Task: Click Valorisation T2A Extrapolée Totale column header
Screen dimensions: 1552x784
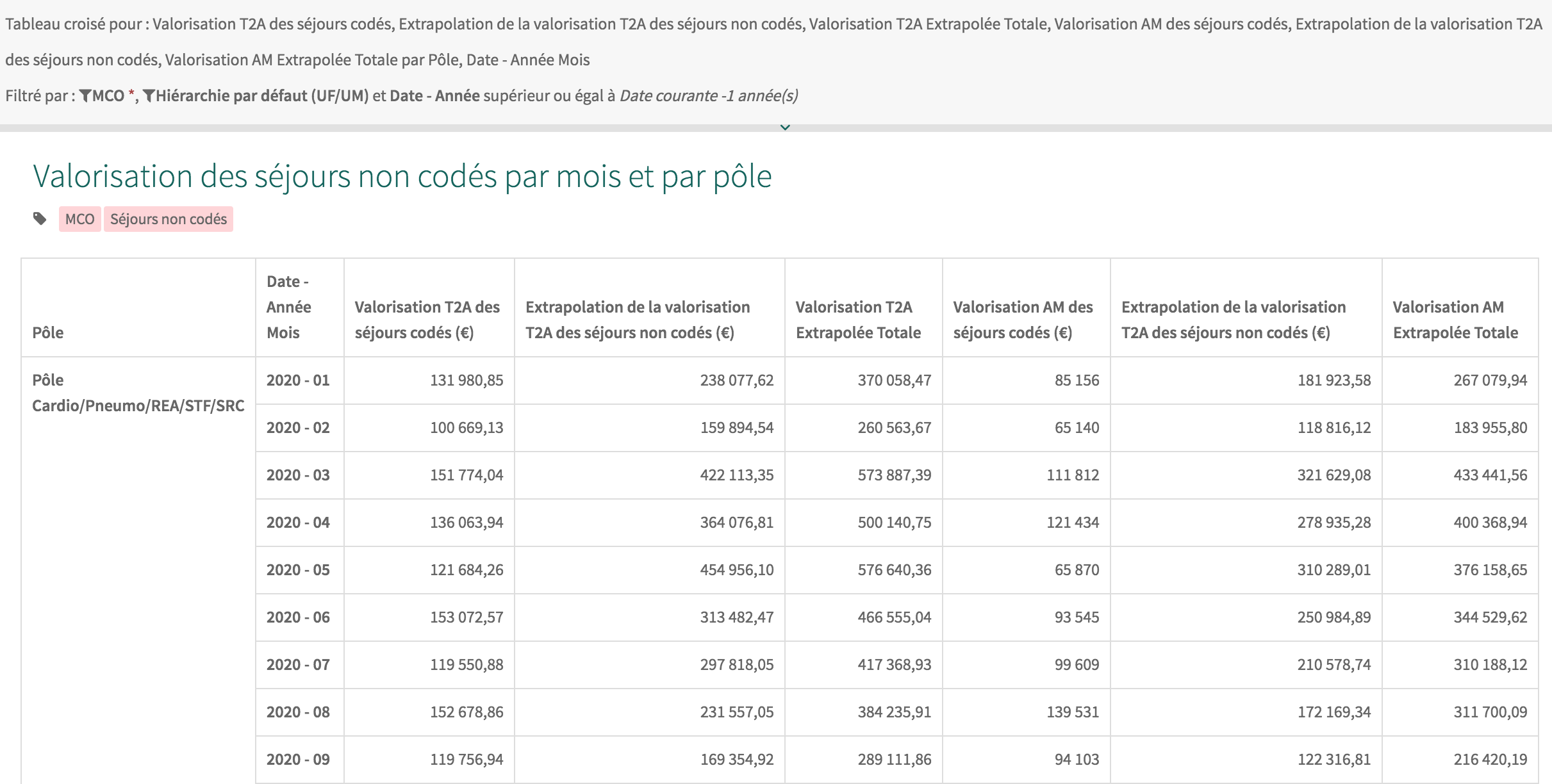Action: (858, 320)
